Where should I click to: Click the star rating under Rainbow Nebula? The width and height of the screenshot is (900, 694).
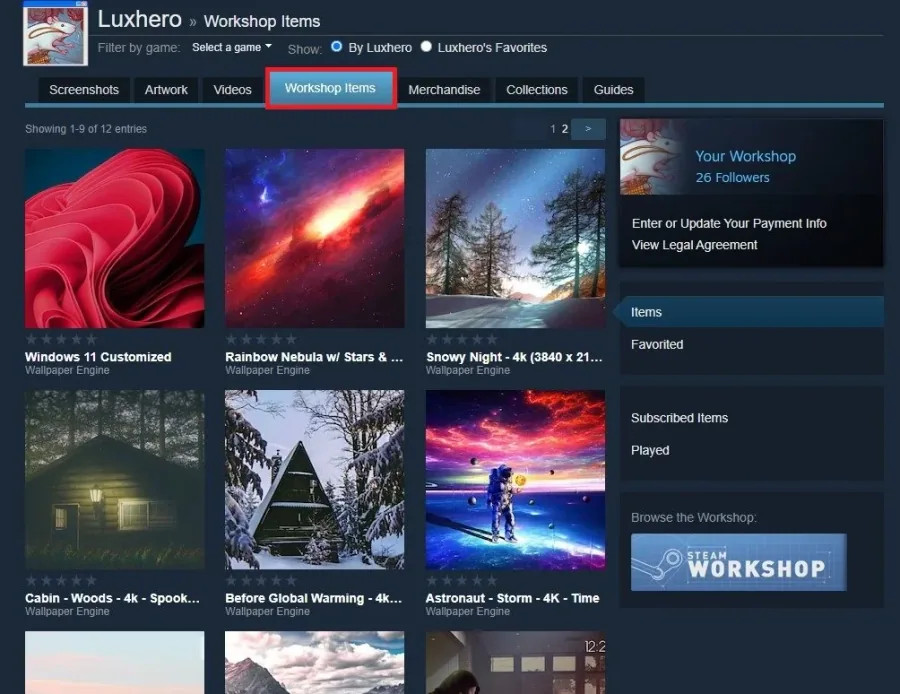click(261, 339)
